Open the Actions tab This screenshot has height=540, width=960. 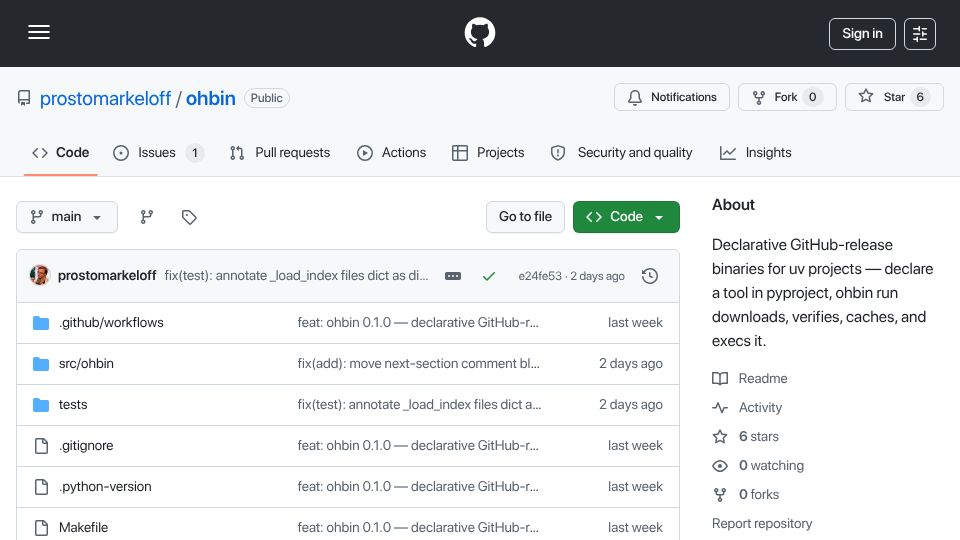point(391,152)
